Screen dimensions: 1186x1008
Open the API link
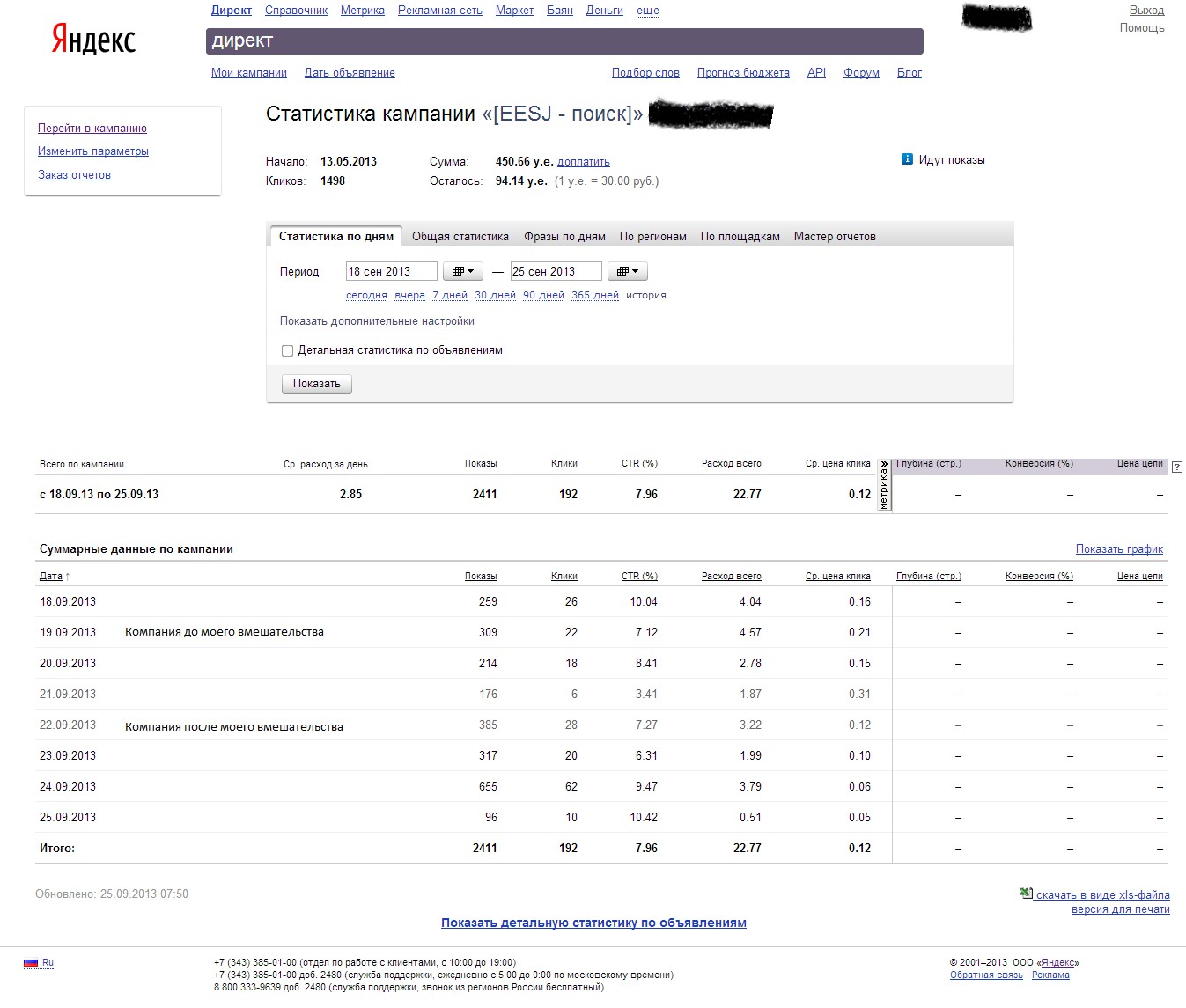[816, 73]
